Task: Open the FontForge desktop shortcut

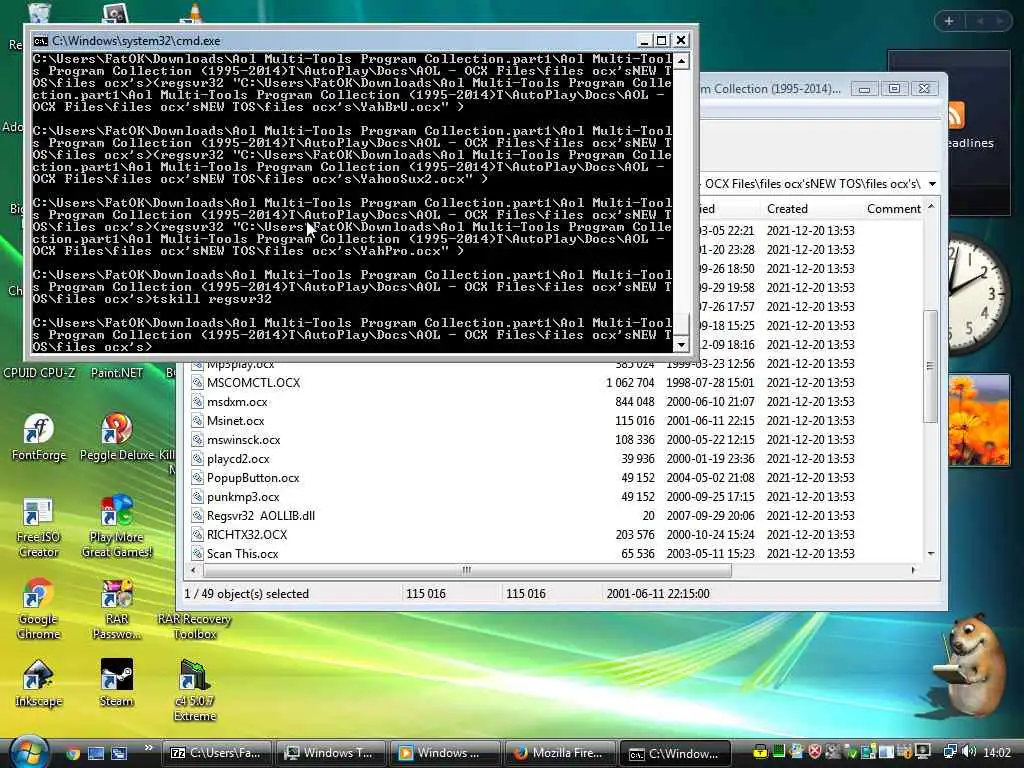Action: (x=38, y=436)
